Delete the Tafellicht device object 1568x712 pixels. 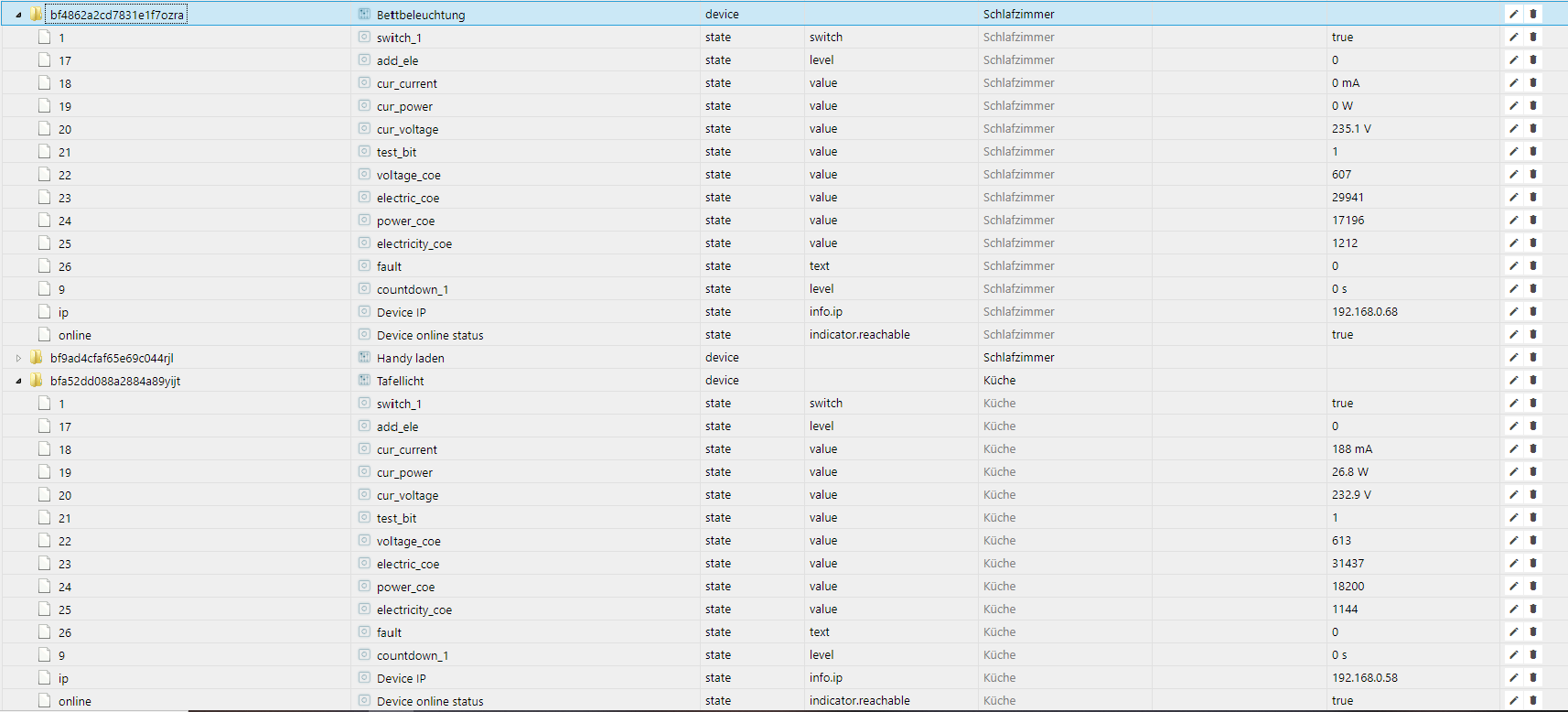click(1533, 381)
